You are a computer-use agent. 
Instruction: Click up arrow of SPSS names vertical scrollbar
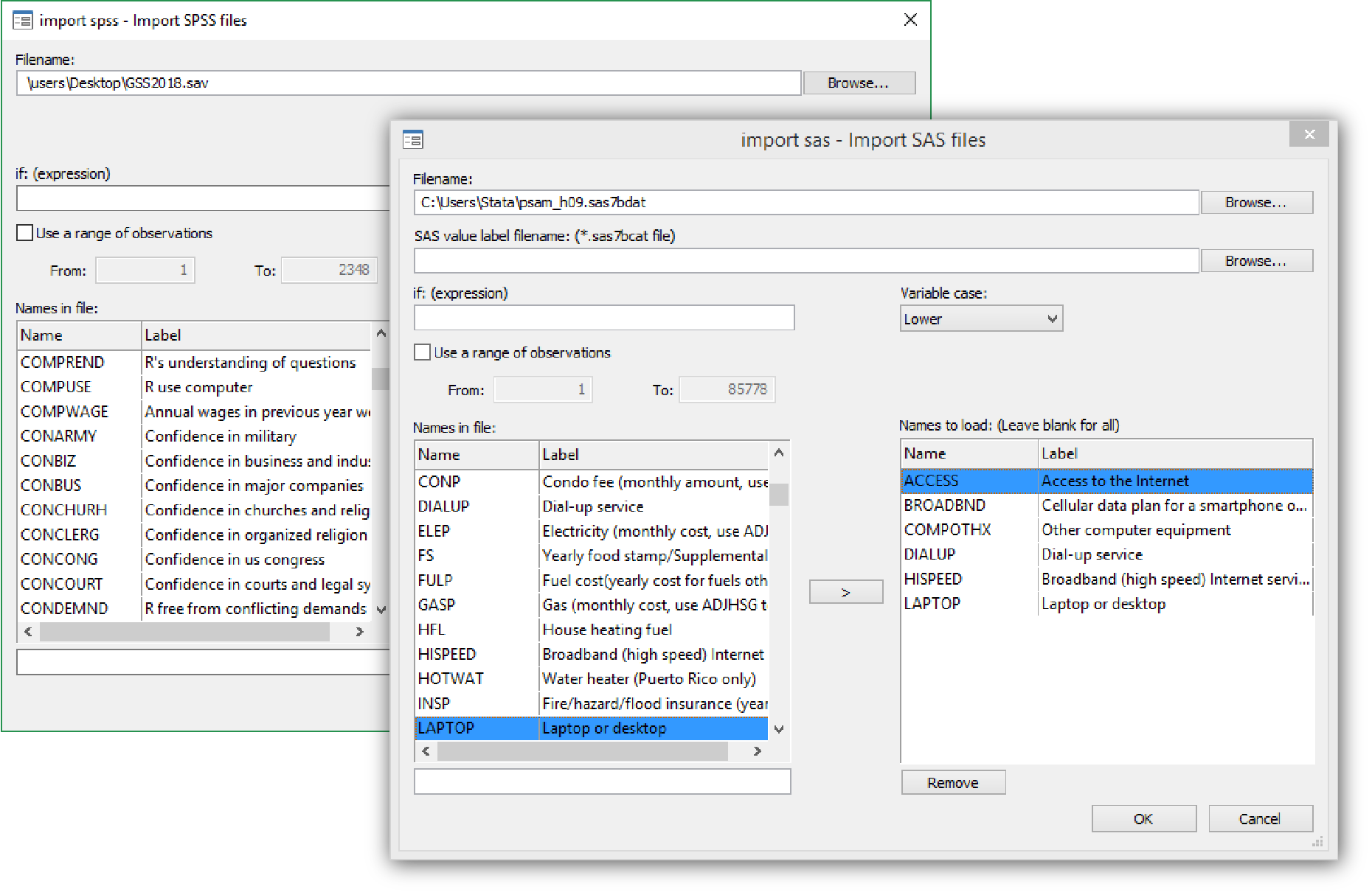[381, 333]
